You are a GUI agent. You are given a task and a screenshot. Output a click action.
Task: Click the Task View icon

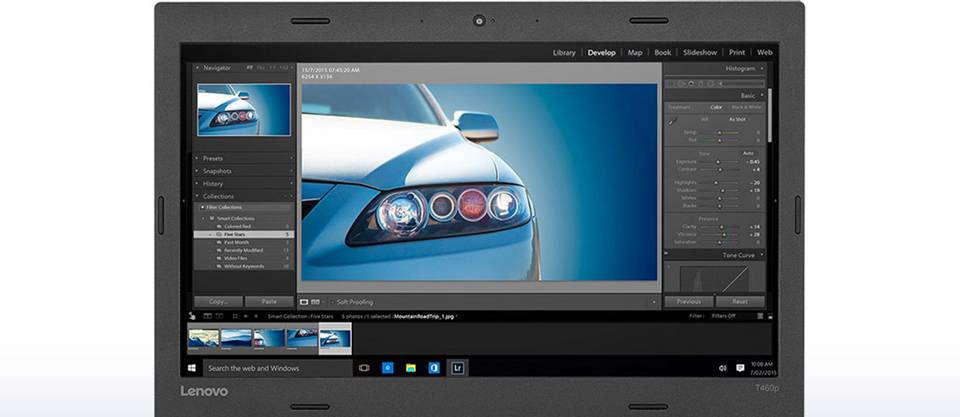(363, 368)
